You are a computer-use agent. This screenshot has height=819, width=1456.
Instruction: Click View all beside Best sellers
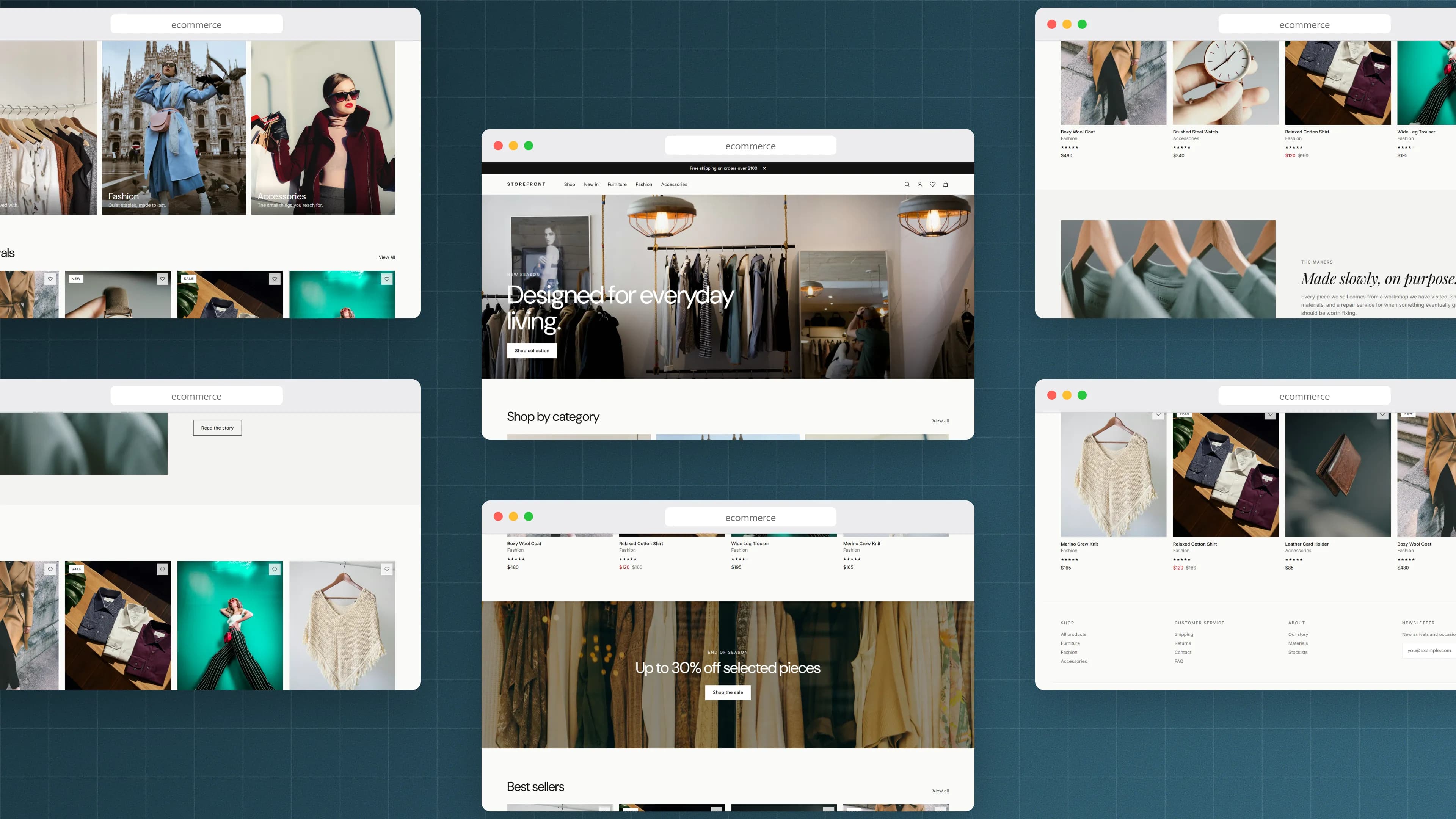(x=940, y=791)
